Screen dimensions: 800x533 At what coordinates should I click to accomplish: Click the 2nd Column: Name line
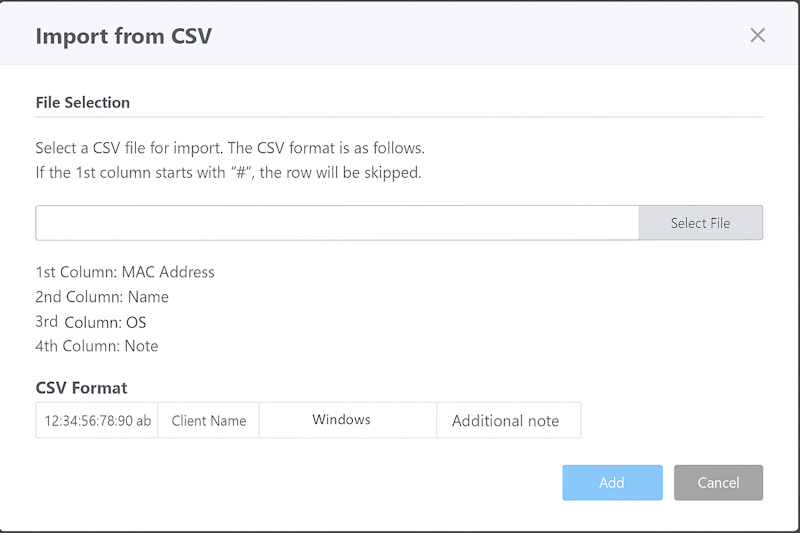pos(102,297)
